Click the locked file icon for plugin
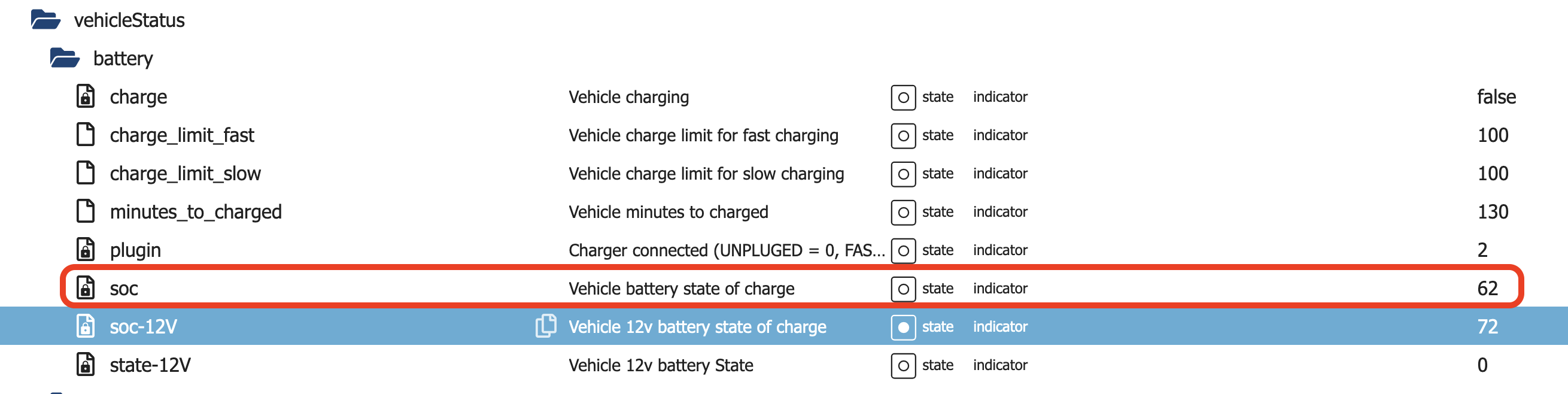 point(86,250)
